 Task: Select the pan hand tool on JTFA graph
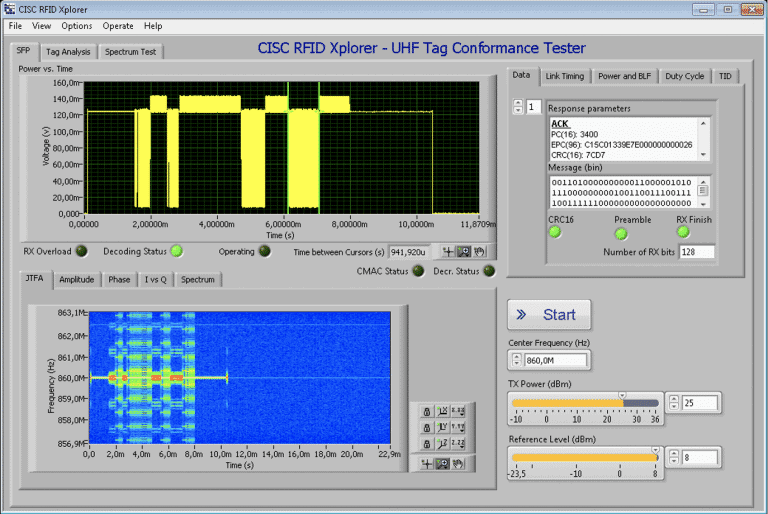pyautogui.click(x=458, y=464)
